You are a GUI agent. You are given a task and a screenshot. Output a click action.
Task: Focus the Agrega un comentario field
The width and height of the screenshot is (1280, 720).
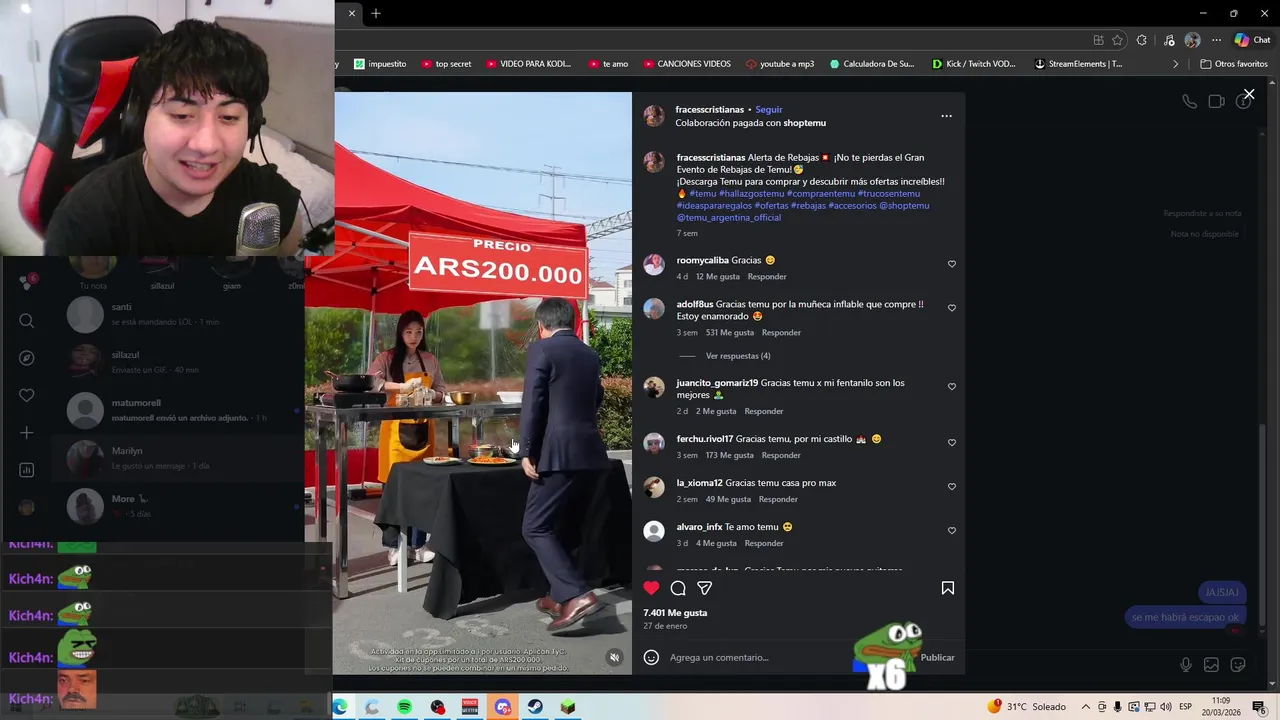[790, 657]
